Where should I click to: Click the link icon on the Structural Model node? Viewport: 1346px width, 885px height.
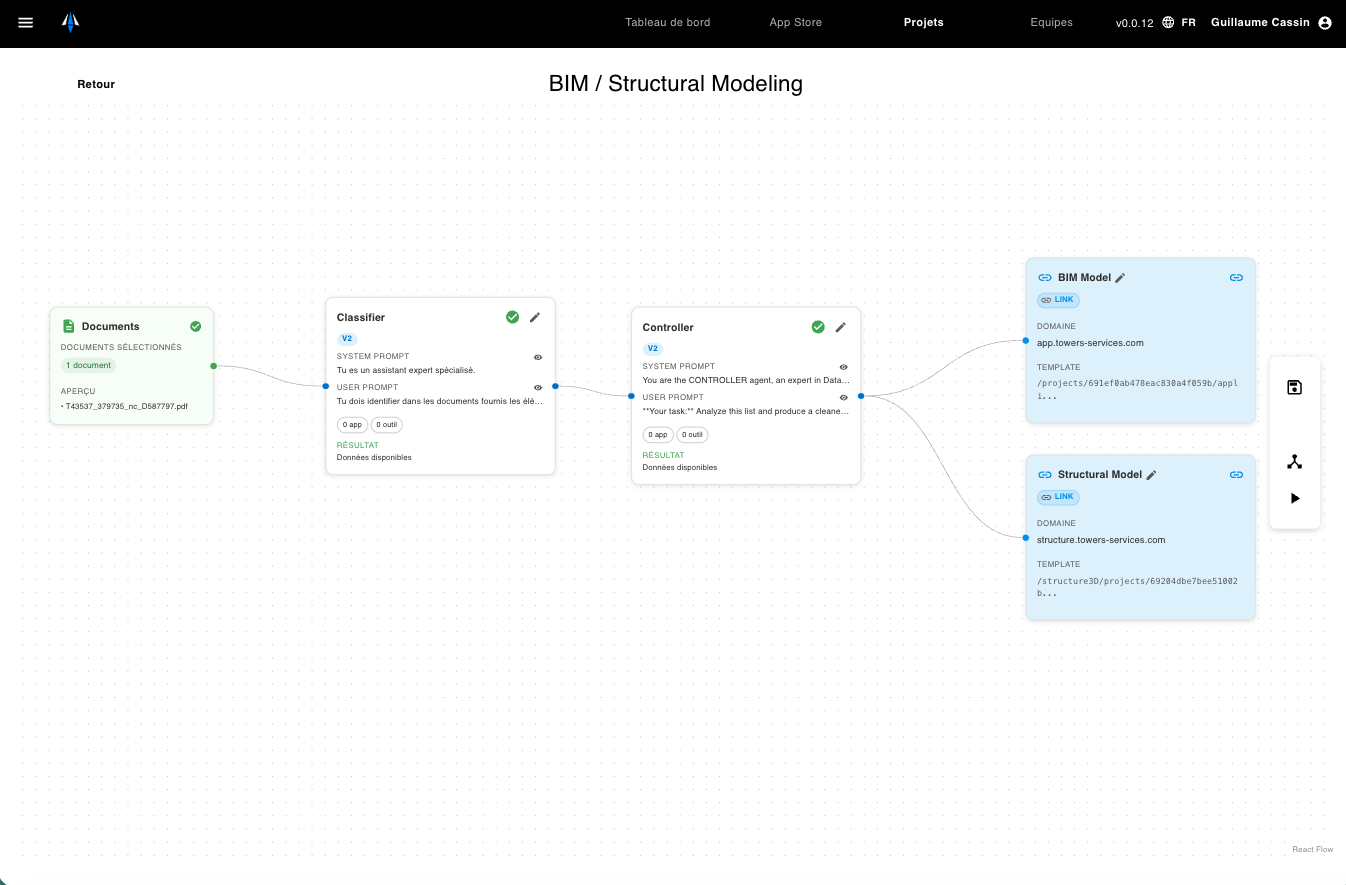click(x=1236, y=474)
